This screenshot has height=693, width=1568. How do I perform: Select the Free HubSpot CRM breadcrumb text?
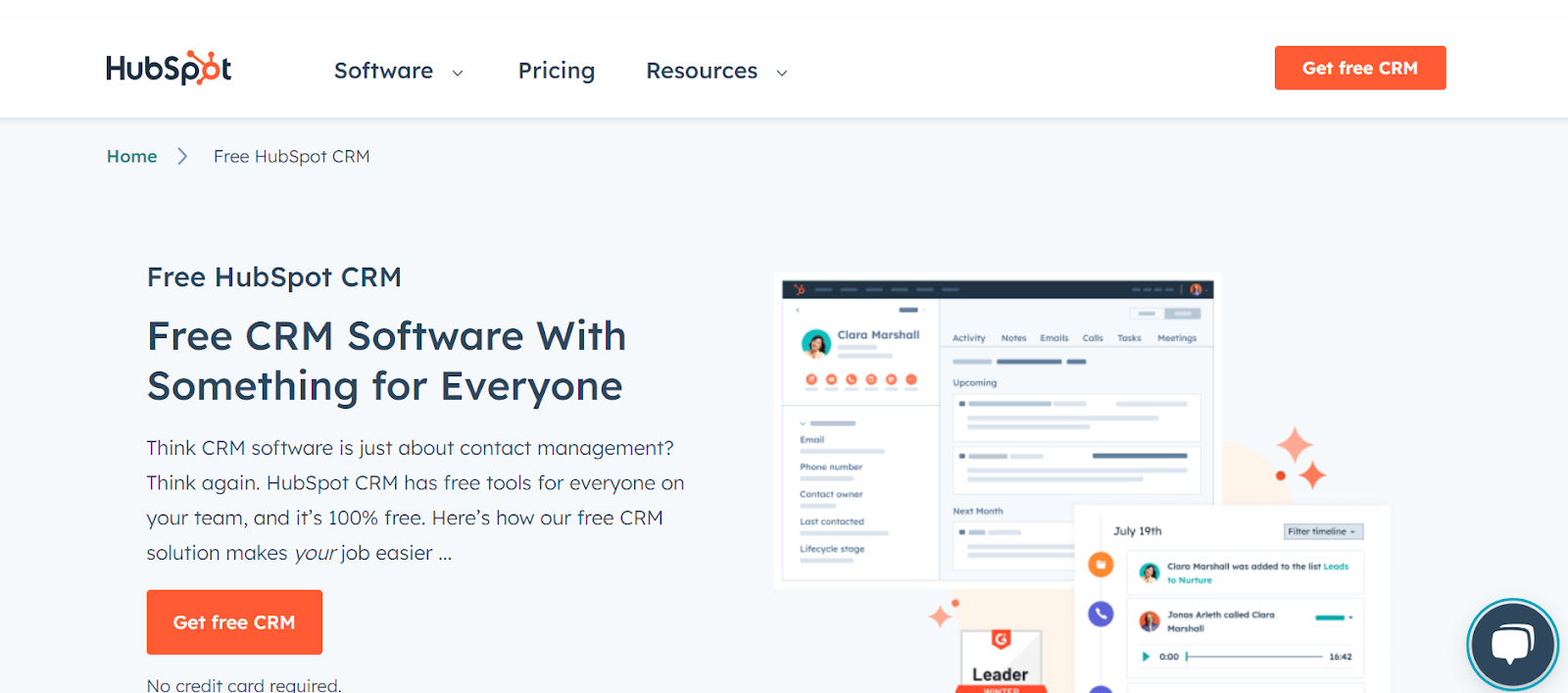point(292,156)
